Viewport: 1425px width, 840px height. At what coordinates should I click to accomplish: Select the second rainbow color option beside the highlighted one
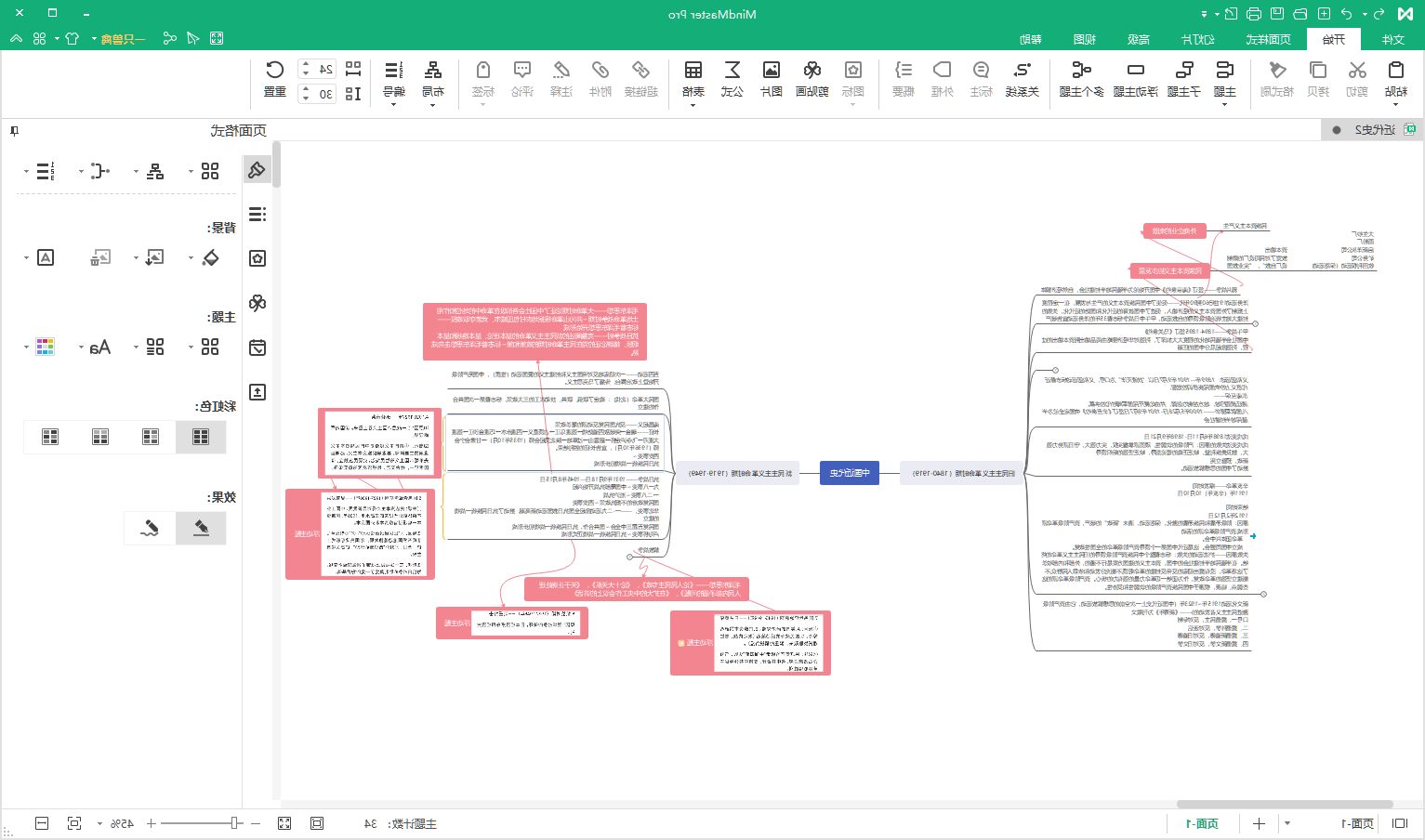(151, 437)
